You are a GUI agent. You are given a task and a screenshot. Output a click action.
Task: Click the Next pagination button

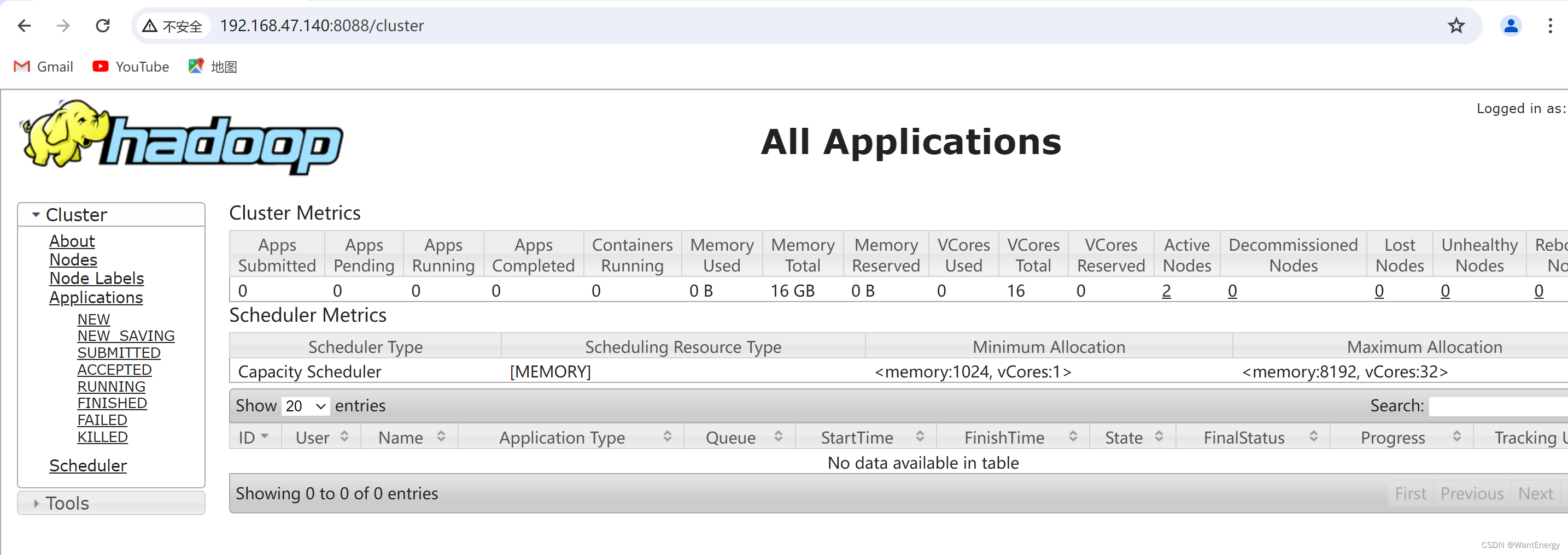pyautogui.click(x=1535, y=494)
